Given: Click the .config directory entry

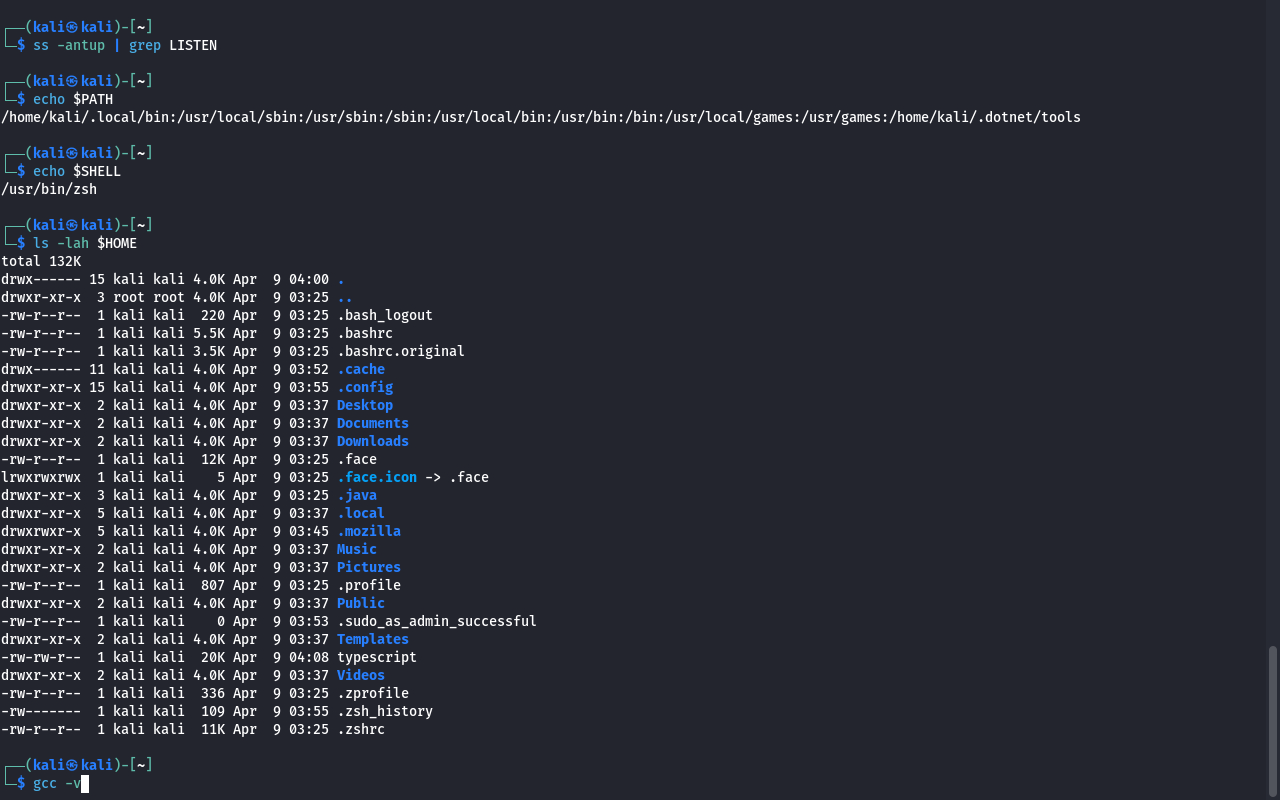Looking at the screenshot, I should 364,387.
